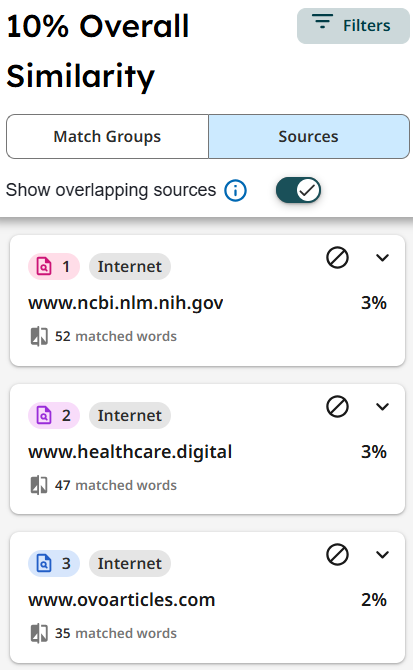Screen dimensions: 413x670
Task: Expand the www.ovoarticles.com source card
Action: 382,555
